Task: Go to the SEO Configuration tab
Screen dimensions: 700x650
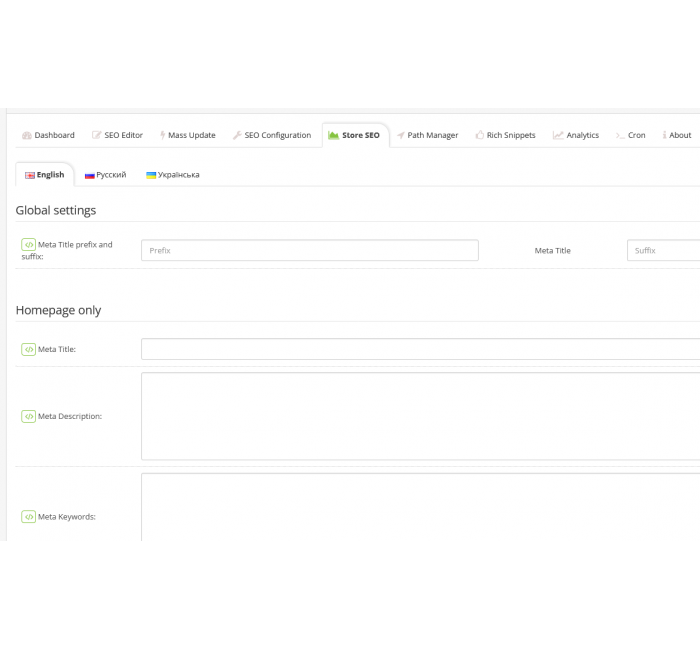Action: point(272,135)
